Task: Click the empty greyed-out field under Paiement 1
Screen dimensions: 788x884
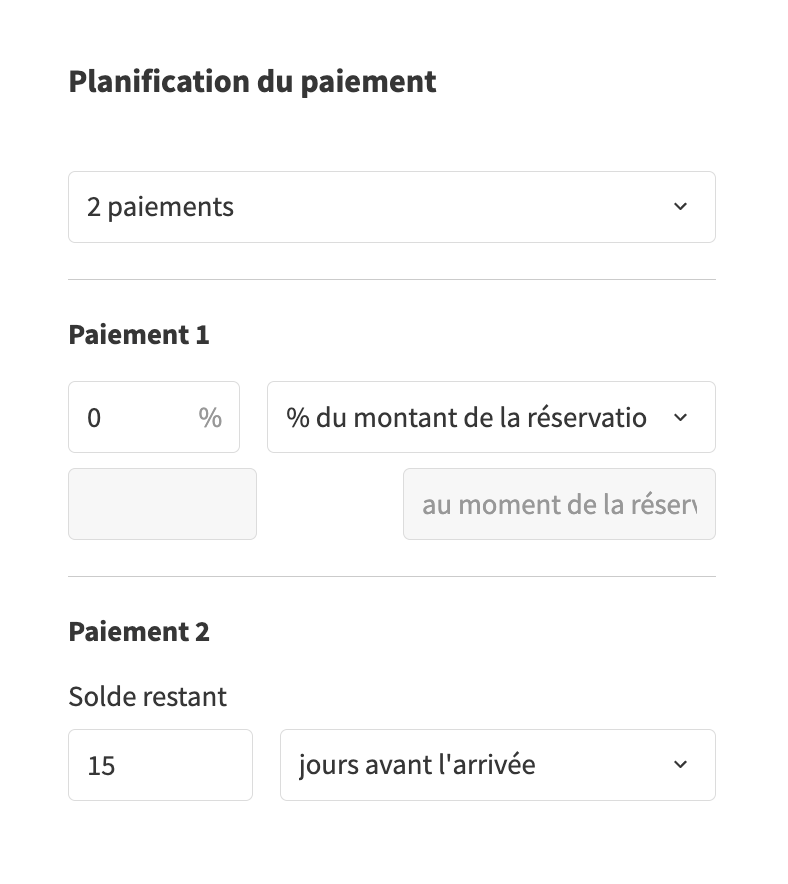Action: pos(162,504)
